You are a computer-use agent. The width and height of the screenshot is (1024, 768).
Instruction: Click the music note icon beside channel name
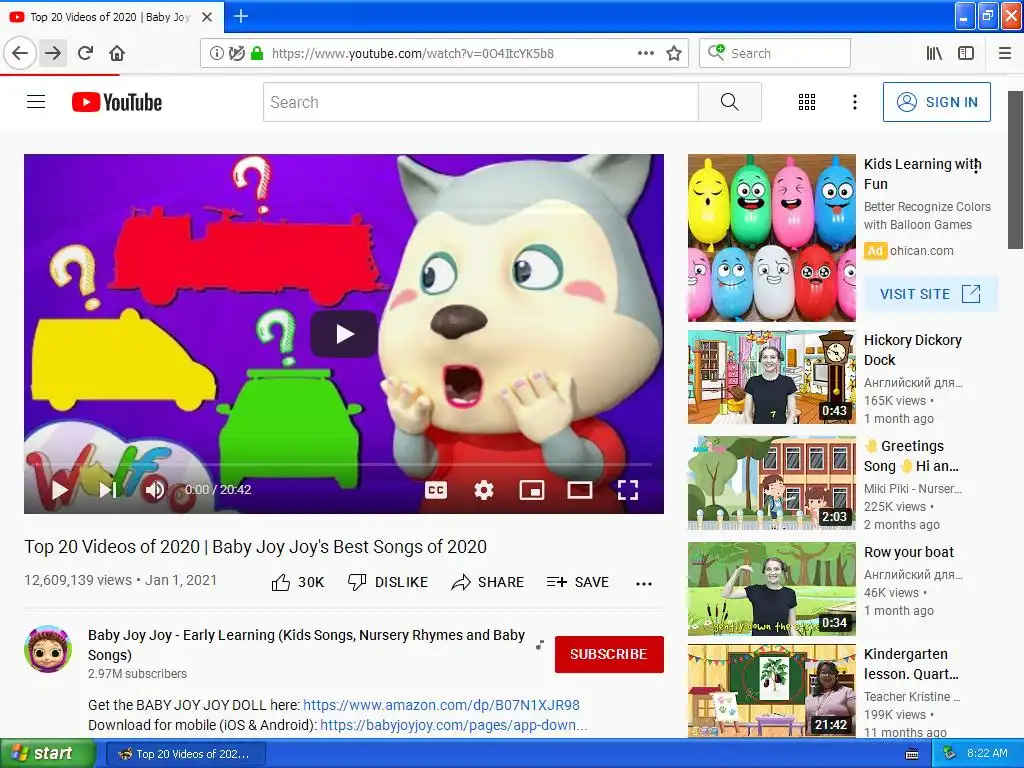pos(539,645)
